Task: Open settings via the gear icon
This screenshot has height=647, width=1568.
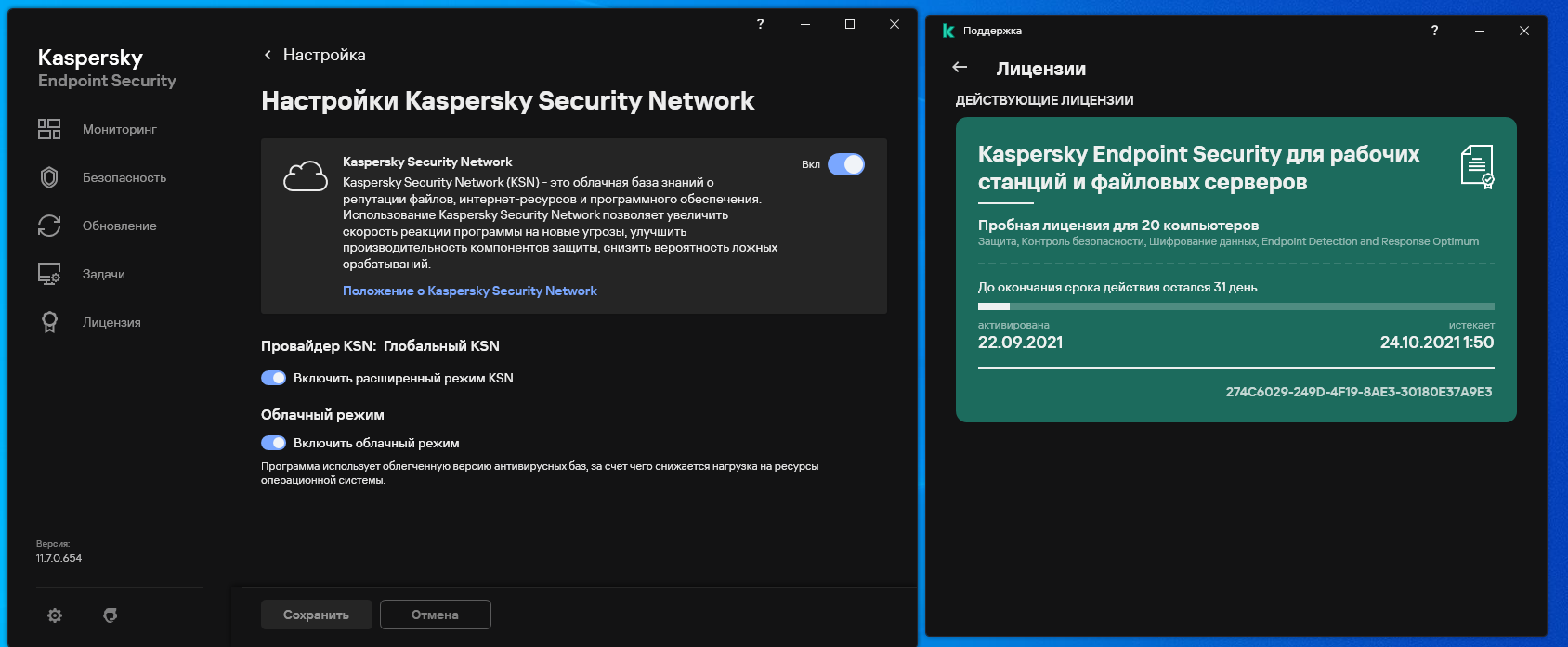Action: coord(55,615)
